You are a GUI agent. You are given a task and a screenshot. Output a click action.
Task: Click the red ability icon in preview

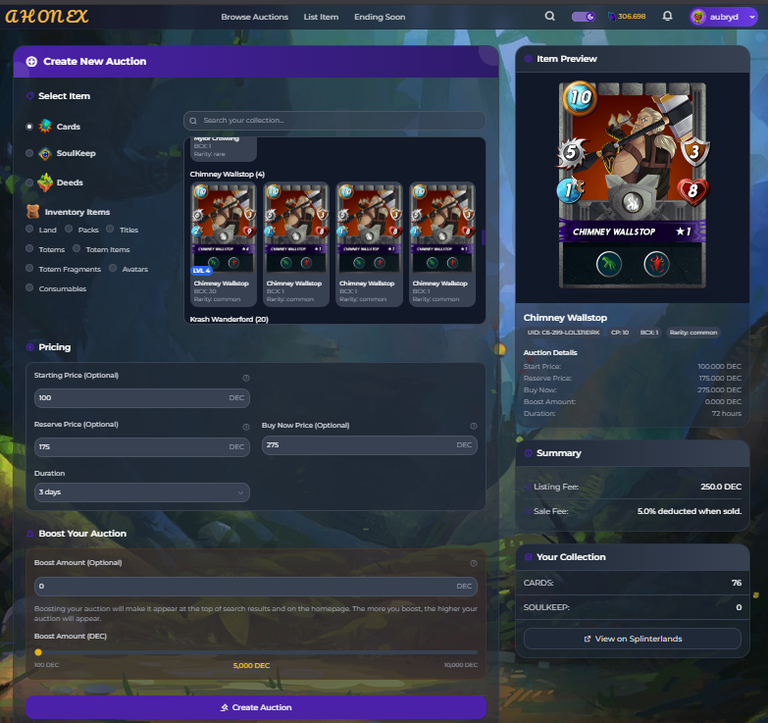(656, 264)
